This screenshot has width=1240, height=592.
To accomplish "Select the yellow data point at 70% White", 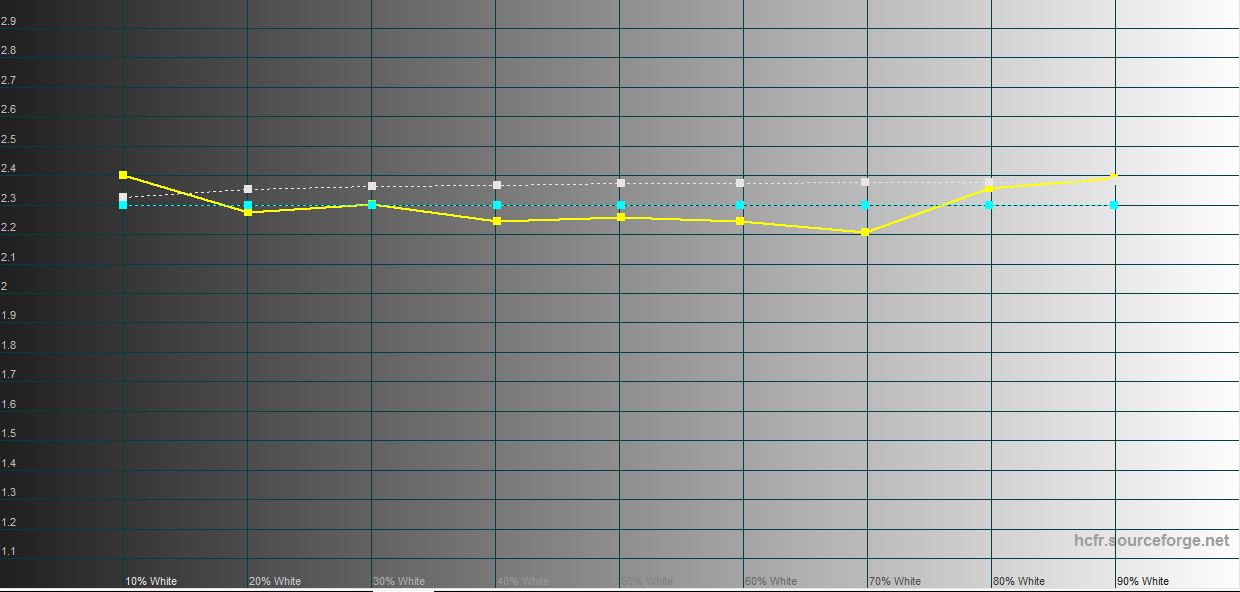I will 865,232.
